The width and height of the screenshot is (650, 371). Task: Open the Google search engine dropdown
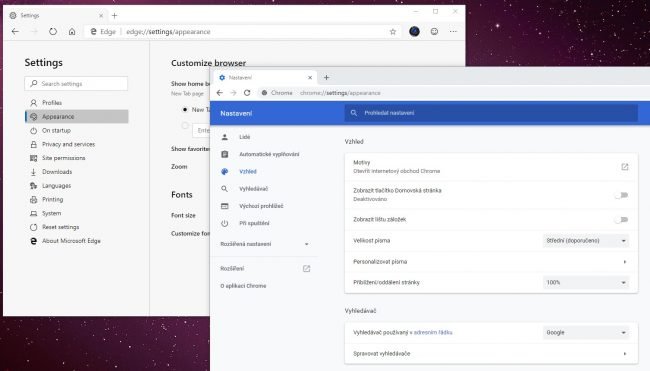[x=585, y=332]
